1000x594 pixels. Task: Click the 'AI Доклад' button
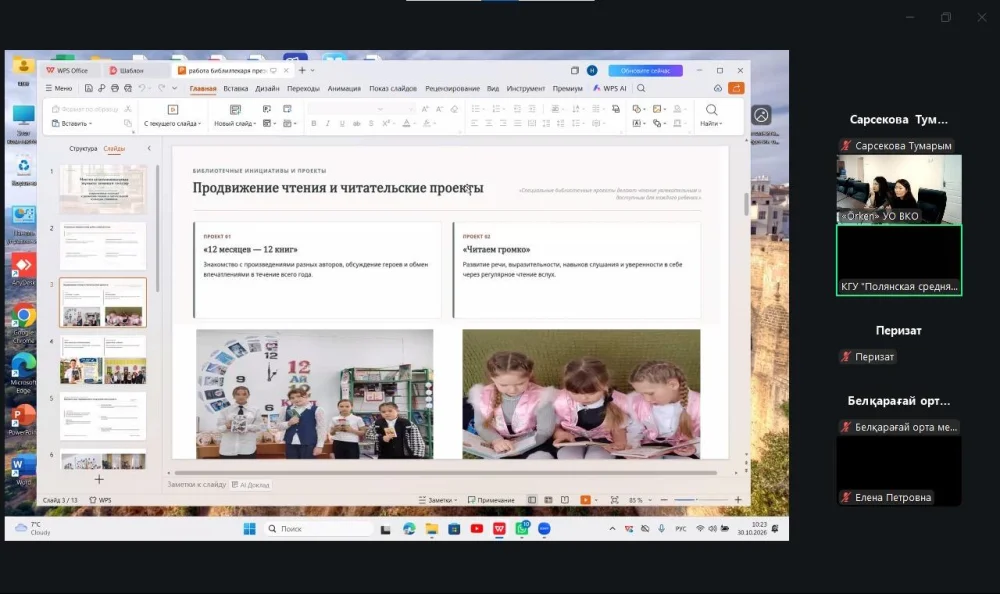click(x=251, y=484)
